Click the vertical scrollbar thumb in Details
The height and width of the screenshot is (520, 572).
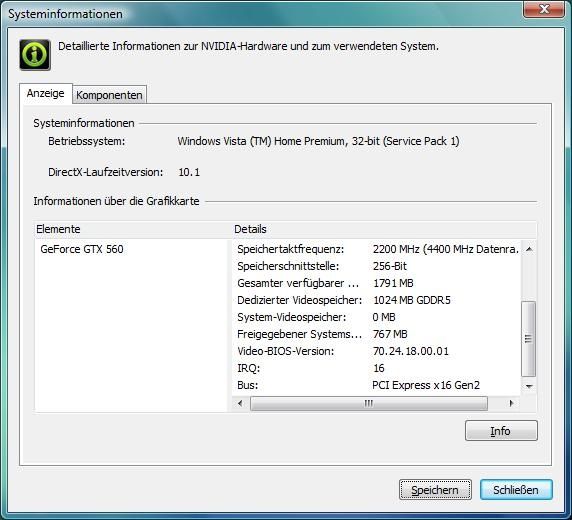(529, 339)
